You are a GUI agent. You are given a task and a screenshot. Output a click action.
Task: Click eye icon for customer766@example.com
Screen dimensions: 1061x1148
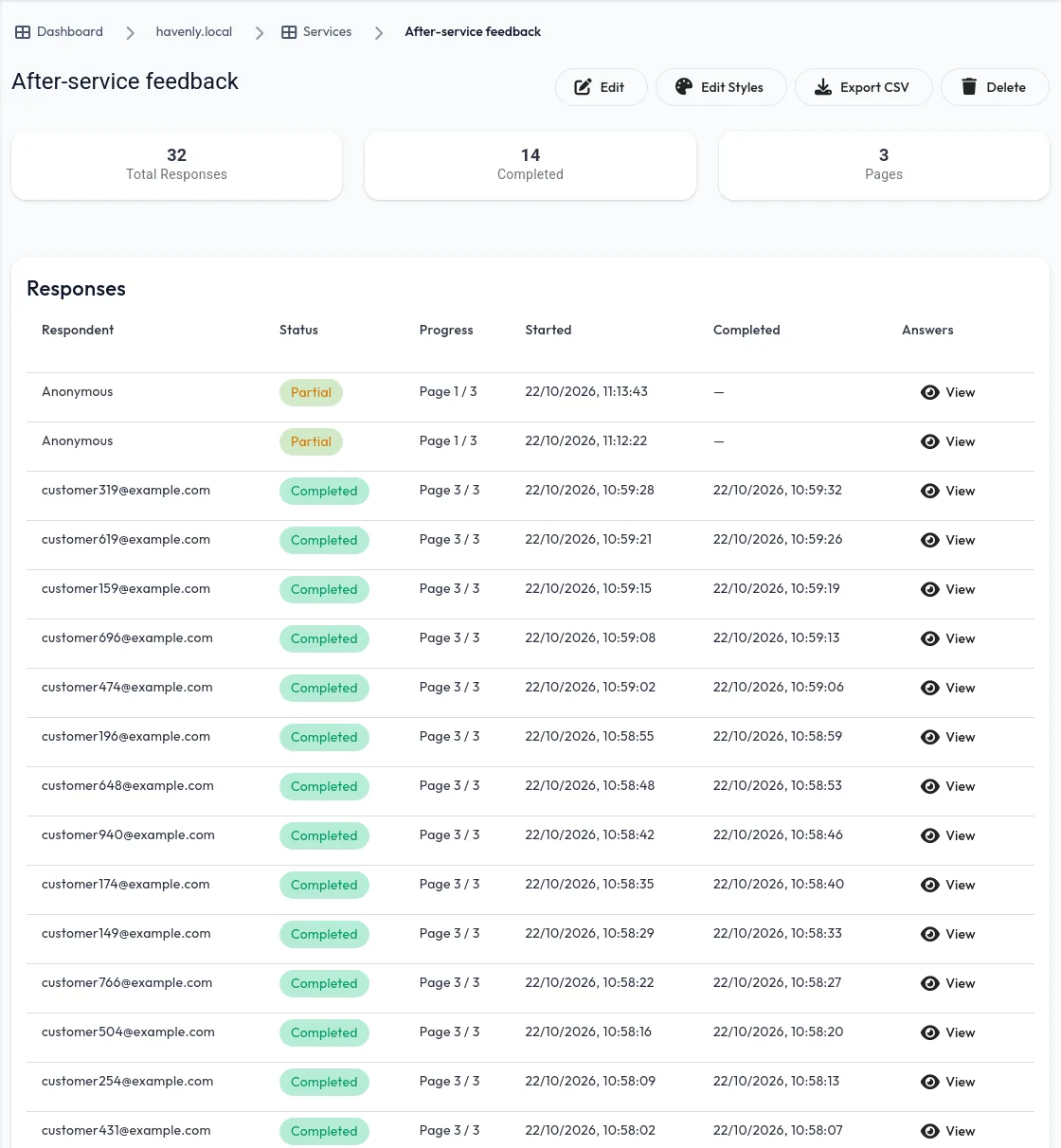point(930,983)
